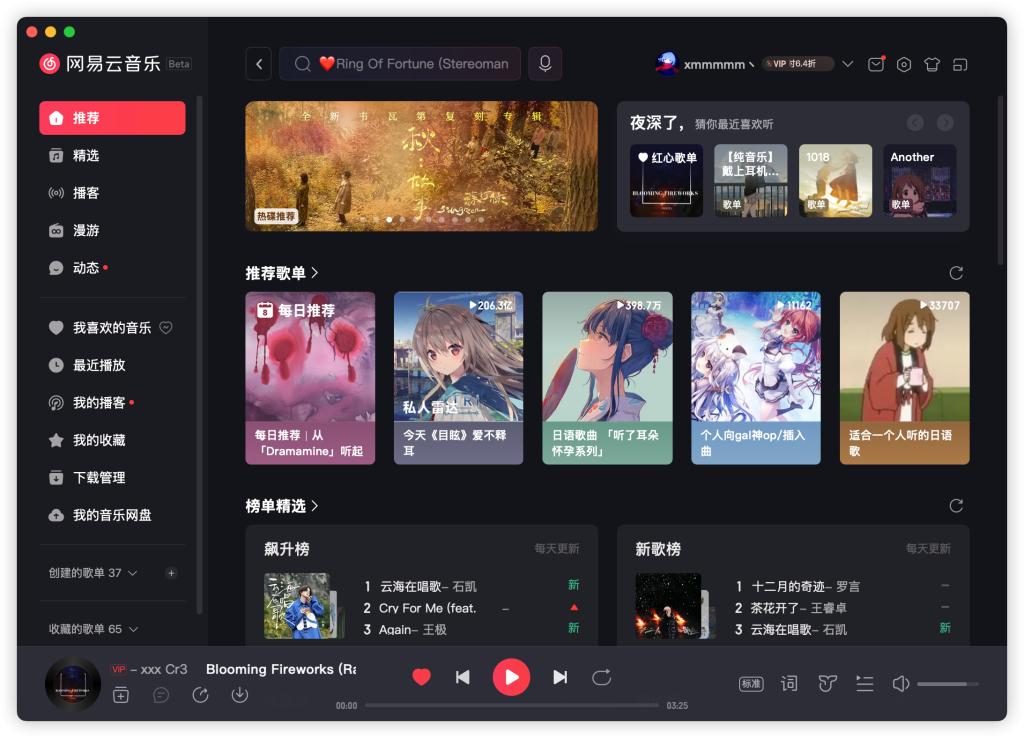Show lyrics with the 词 icon
Image resolution: width=1024 pixels, height=738 pixels.
[x=789, y=683]
